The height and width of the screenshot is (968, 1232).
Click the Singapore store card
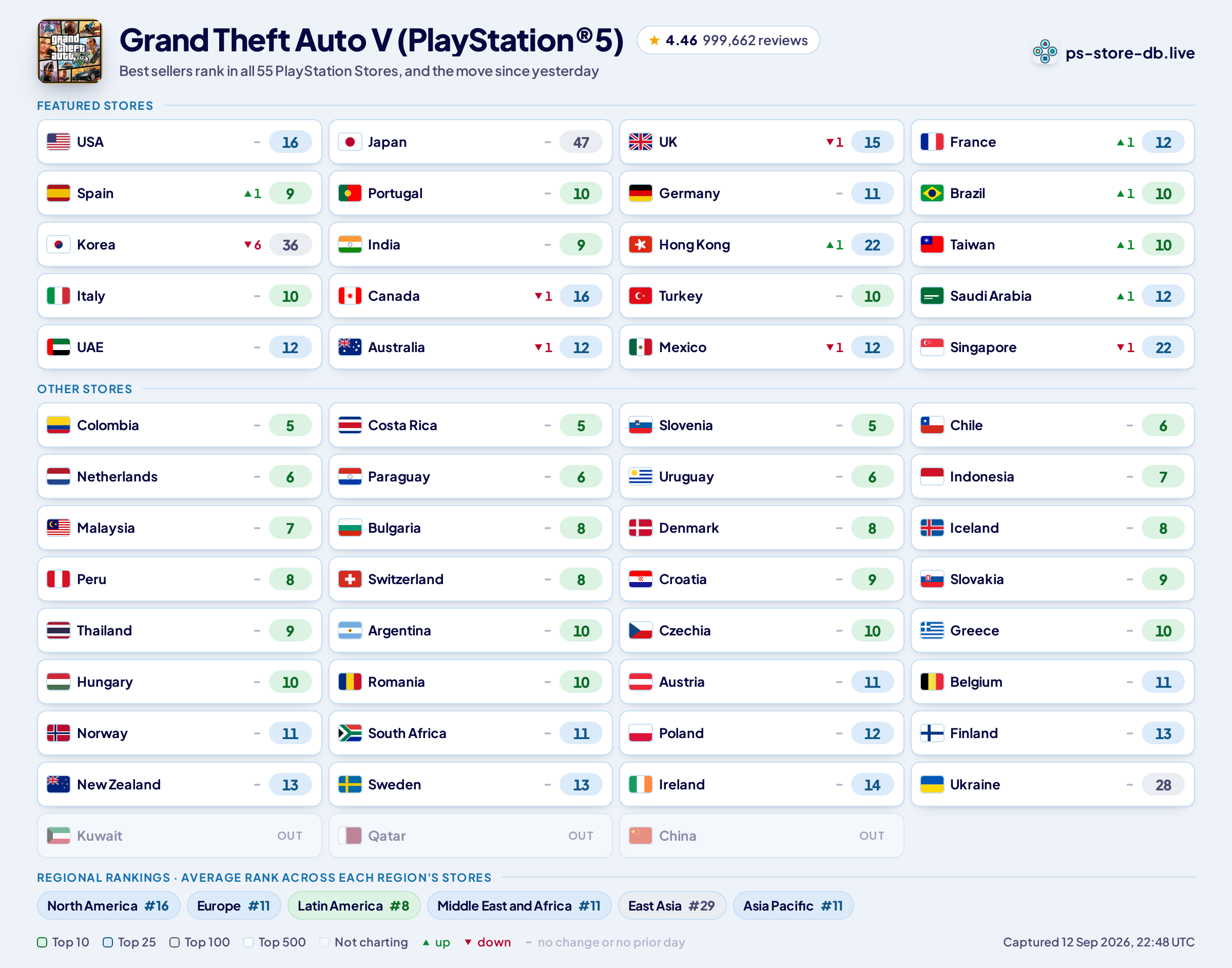coord(1052,347)
